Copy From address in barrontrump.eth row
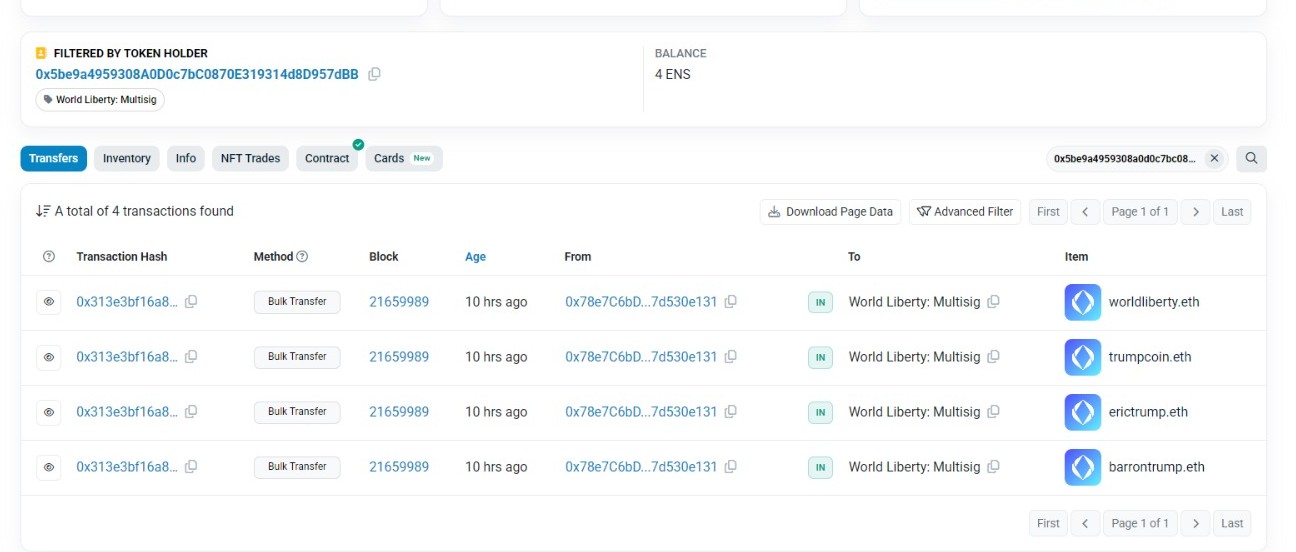1296x552 pixels. (731, 467)
